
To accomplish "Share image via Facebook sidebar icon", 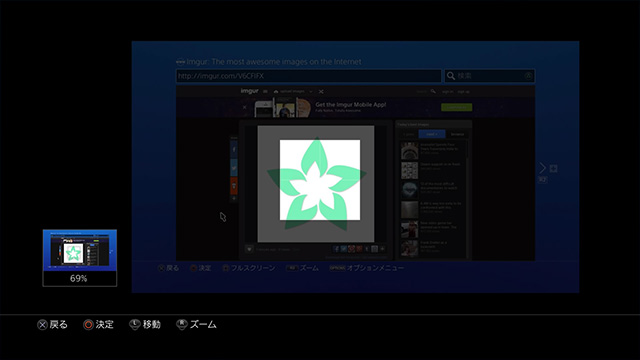I will coord(234,150).
